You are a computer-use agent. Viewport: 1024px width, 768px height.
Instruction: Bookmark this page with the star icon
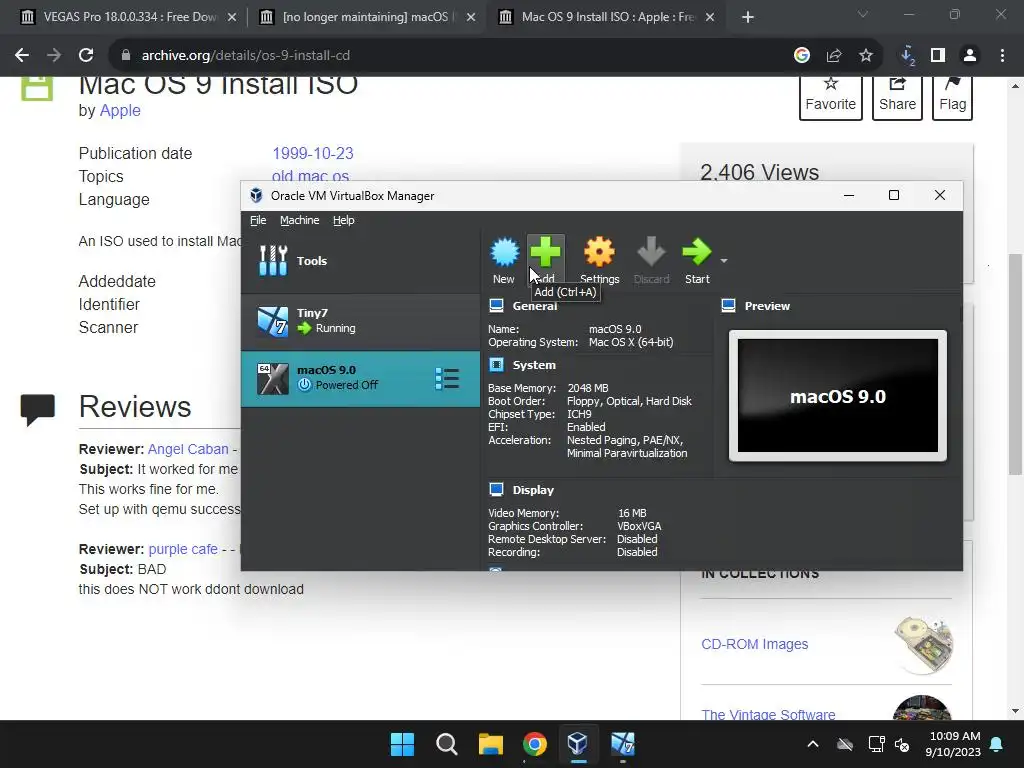(866, 56)
